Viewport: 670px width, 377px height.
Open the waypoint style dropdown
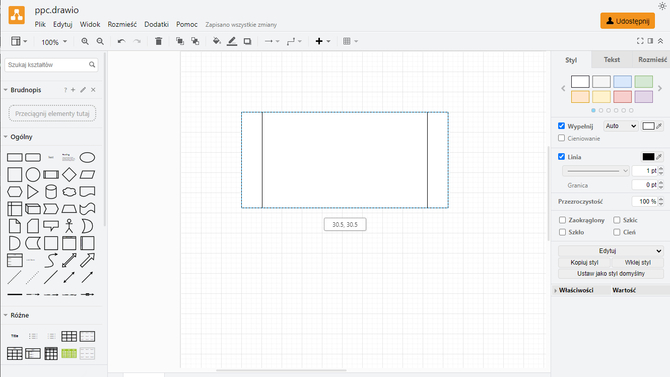(x=294, y=41)
